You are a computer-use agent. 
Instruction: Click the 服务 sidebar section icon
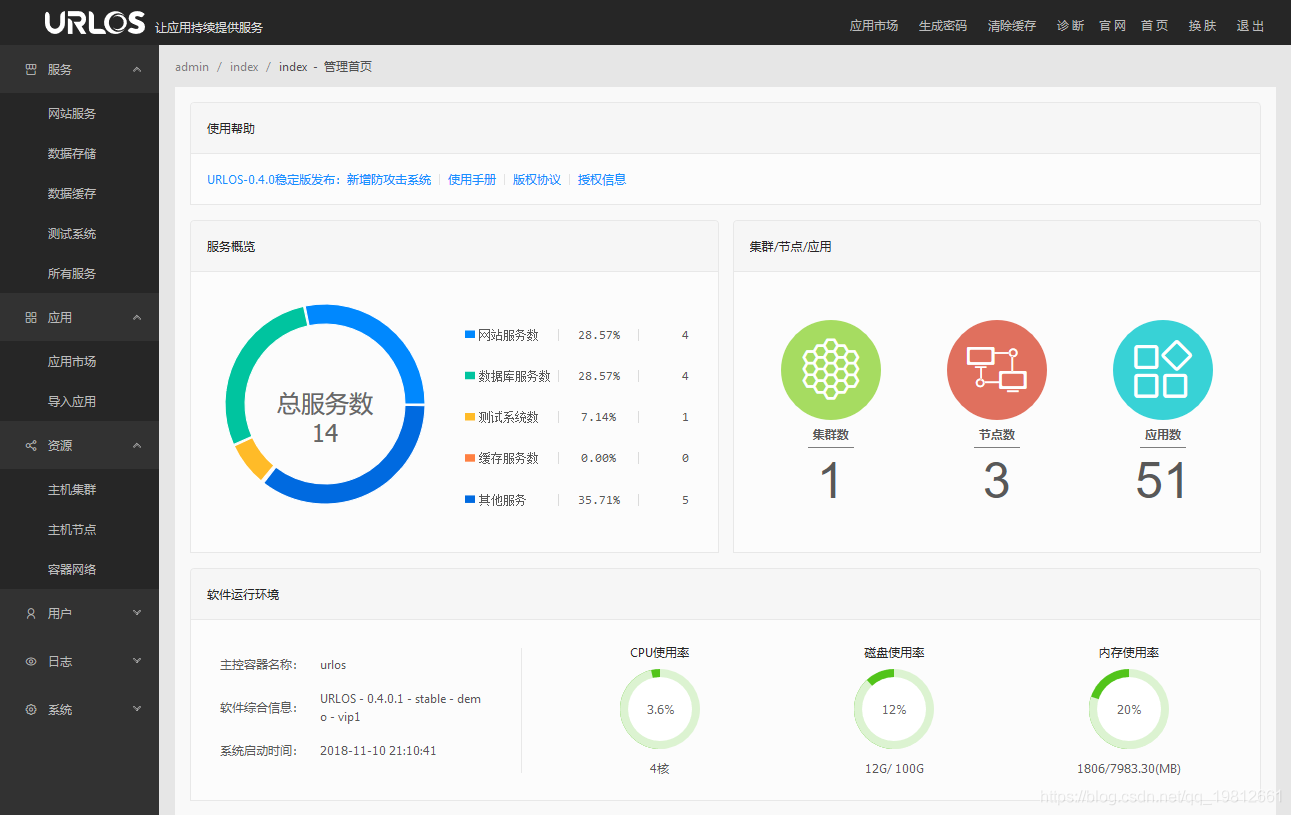[31, 70]
